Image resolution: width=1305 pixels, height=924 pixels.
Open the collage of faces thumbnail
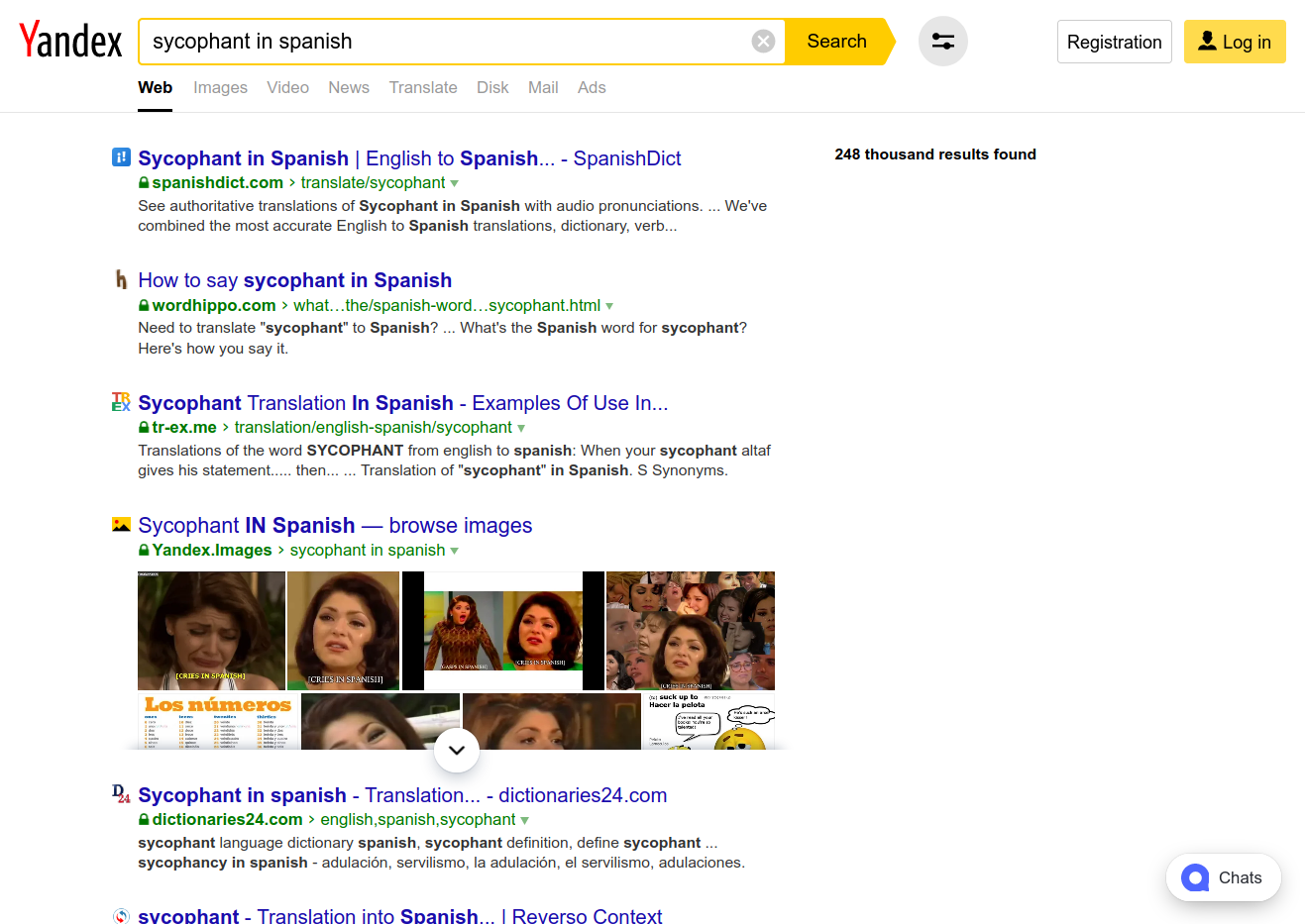tap(691, 631)
